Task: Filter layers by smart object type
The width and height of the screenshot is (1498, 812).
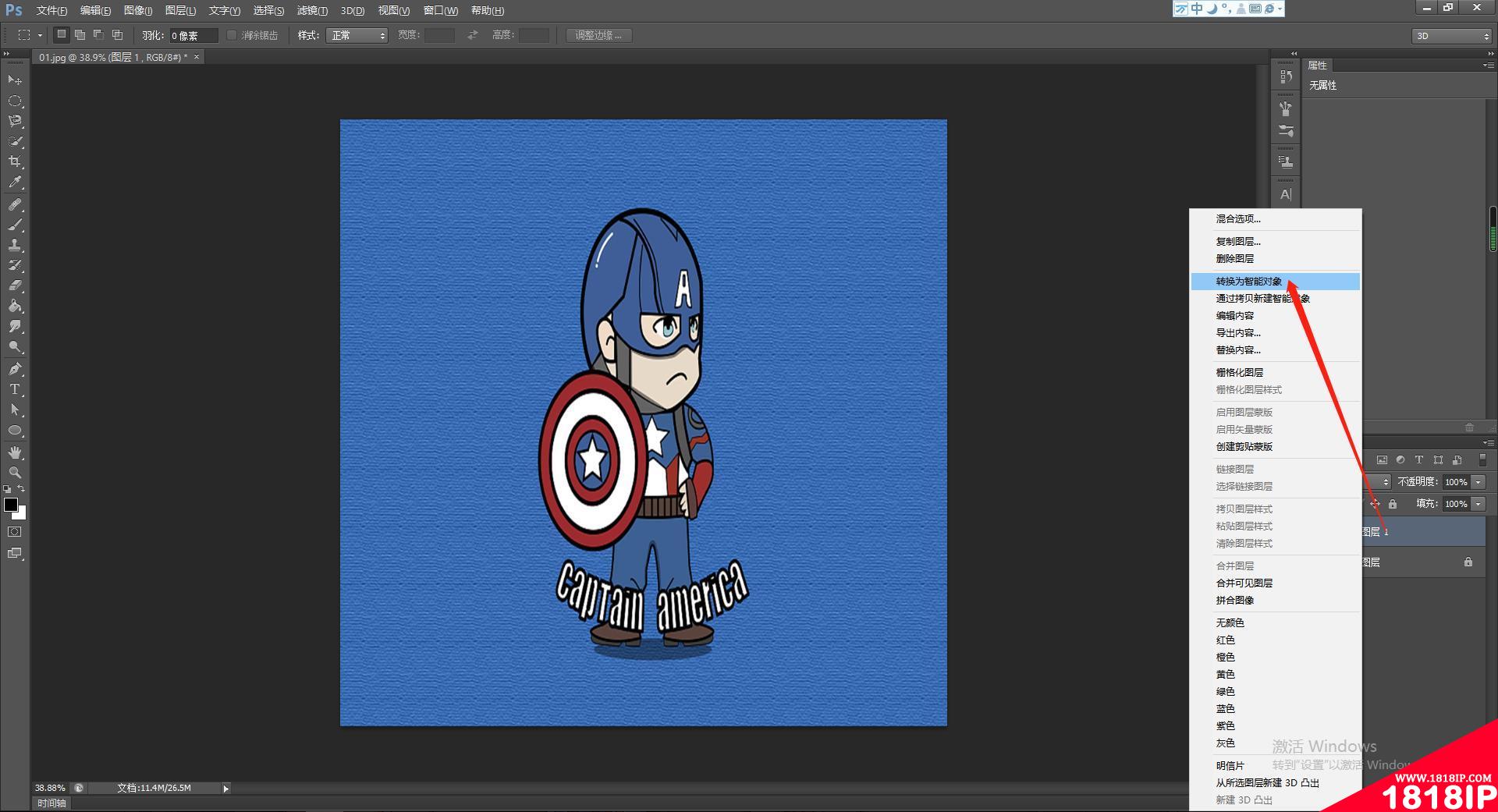Action: click(1457, 460)
